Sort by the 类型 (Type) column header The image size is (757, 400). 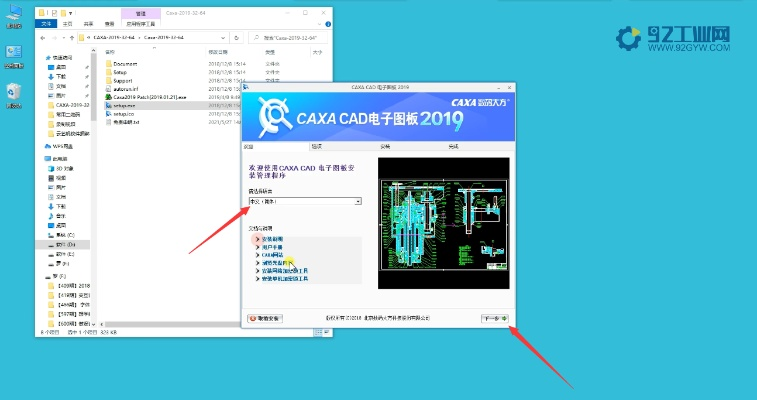point(270,52)
